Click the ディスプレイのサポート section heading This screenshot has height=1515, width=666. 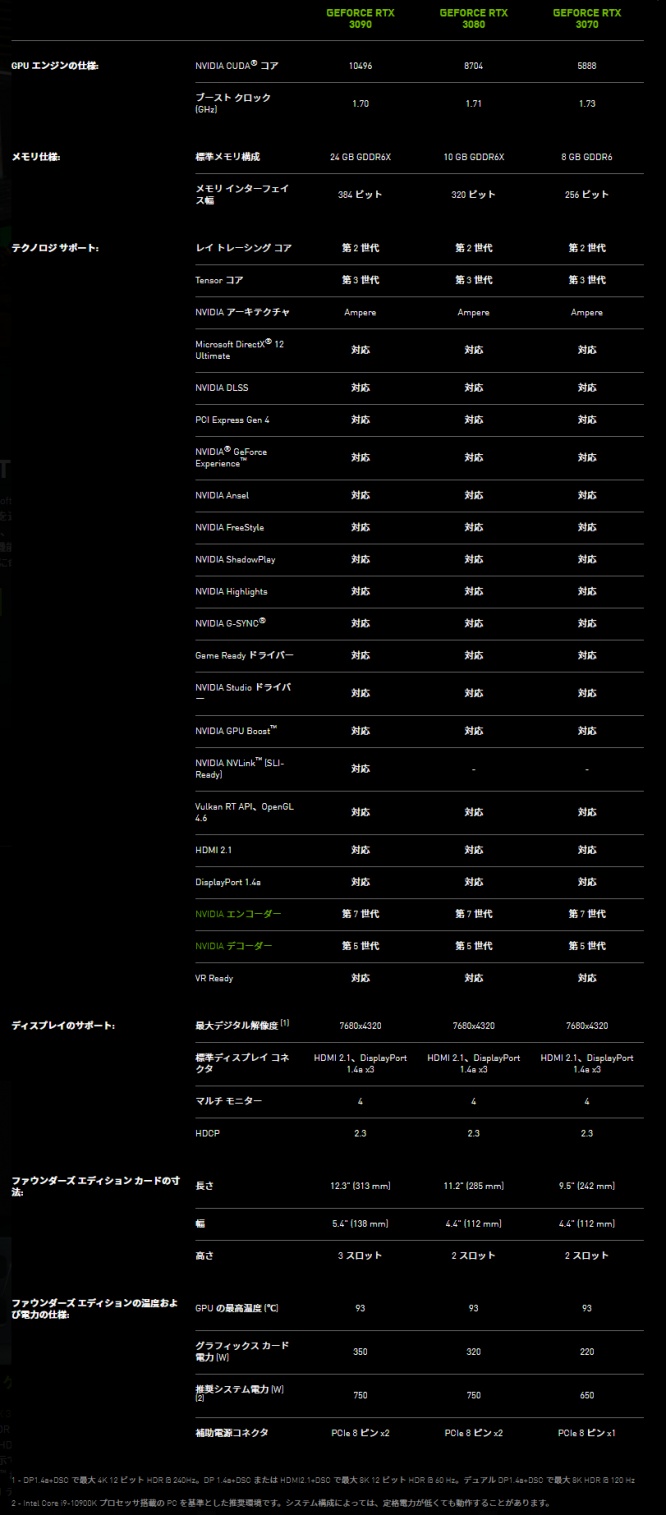(x=62, y=1025)
